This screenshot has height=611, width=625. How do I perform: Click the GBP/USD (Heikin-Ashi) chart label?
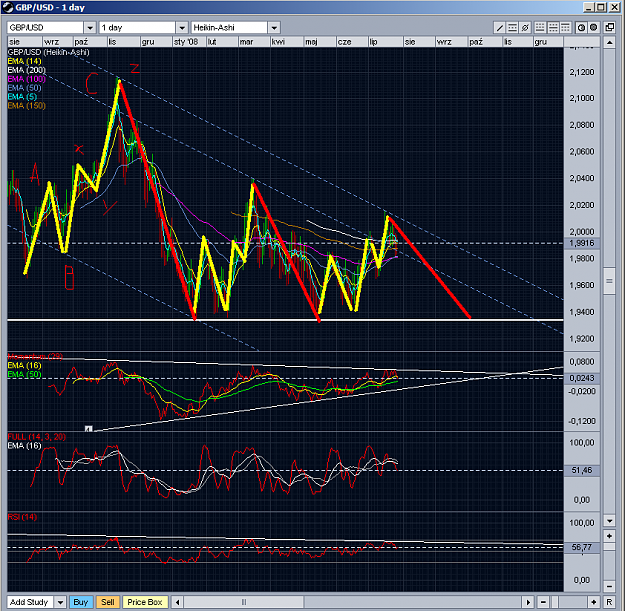point(48,52)
